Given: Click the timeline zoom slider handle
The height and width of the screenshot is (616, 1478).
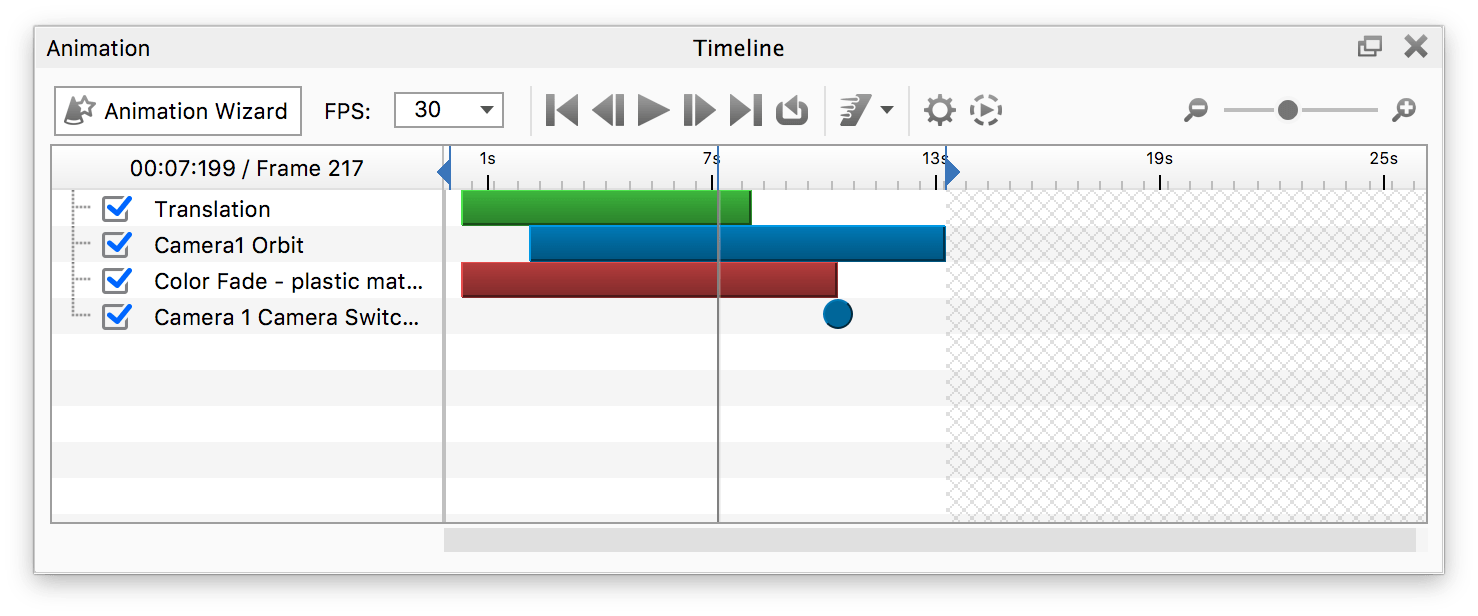Looking at the screenshot, I should (x=1287, y=110).
